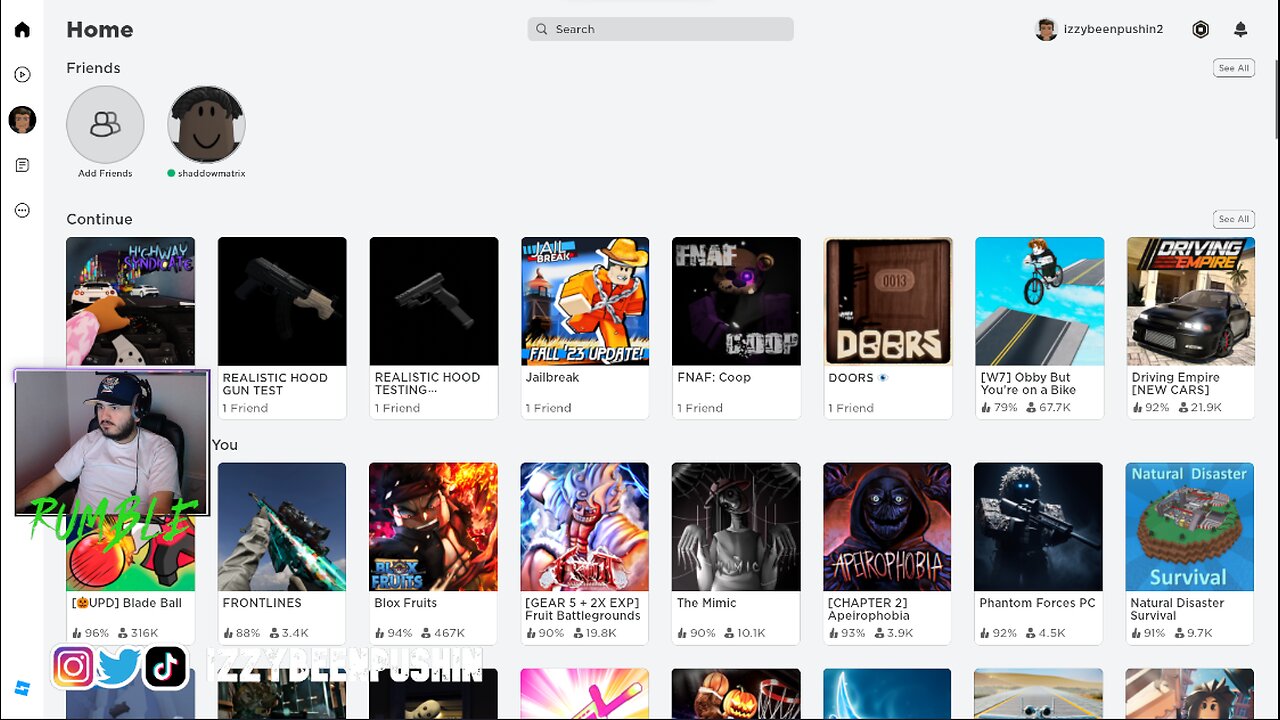Viewport: 1280px width, 720px height.
Task: Click the Add Friends label
Action: tap(105, 173)
